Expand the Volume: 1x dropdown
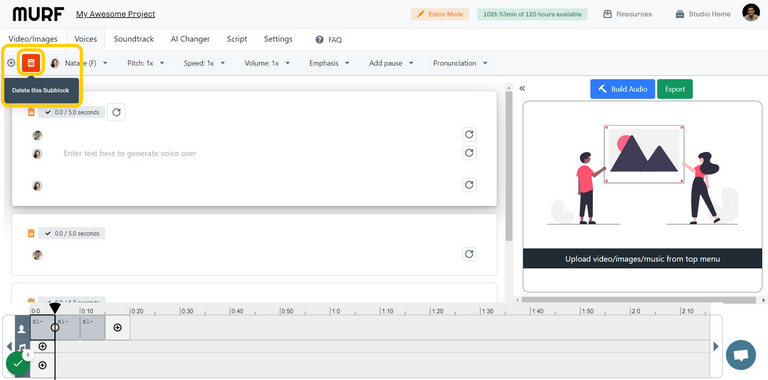The height and width of the screenshot is (380, 768). point(267,63)
